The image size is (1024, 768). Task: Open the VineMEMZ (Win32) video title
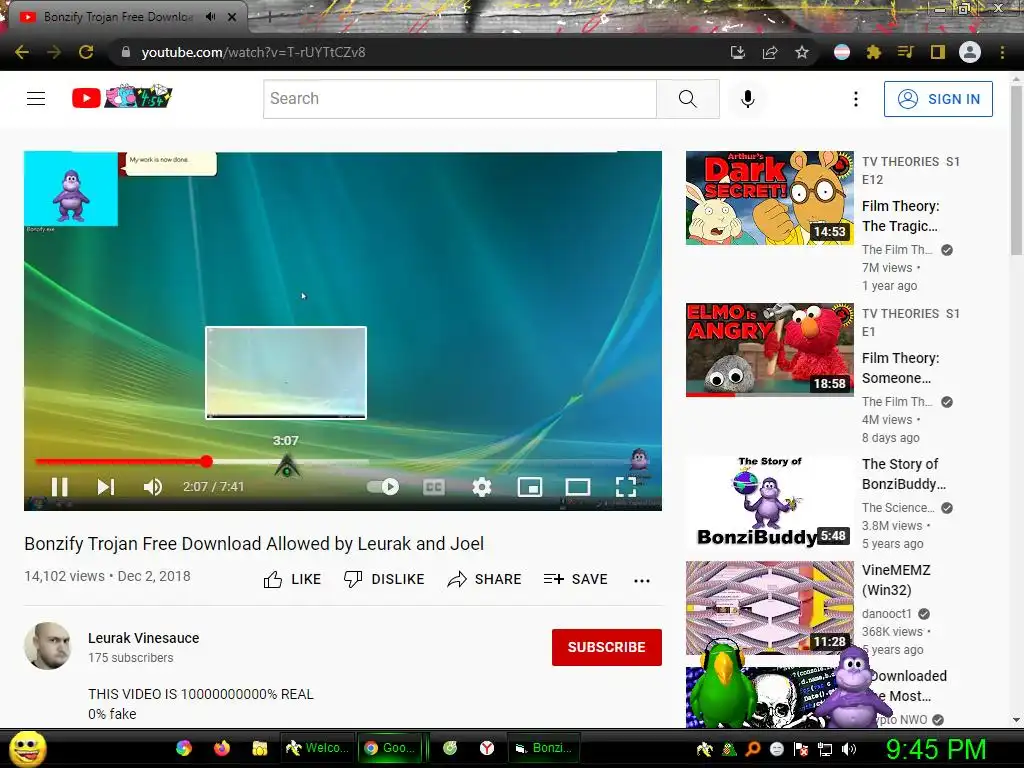[x=896, y=580]
